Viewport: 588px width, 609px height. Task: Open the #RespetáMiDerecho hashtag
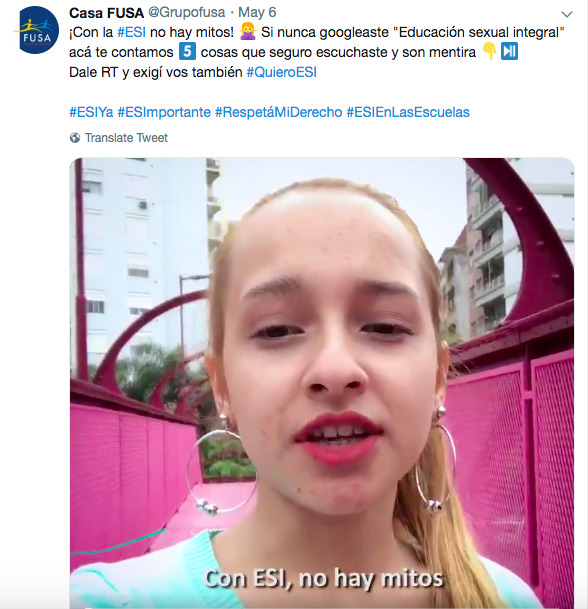[x=278, y=112]
